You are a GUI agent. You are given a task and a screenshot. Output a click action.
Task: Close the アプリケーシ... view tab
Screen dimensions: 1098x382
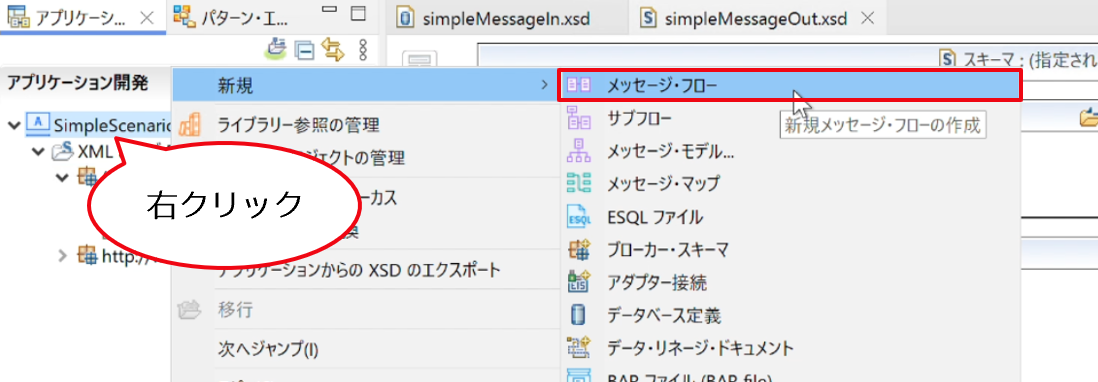click(147, 18)
